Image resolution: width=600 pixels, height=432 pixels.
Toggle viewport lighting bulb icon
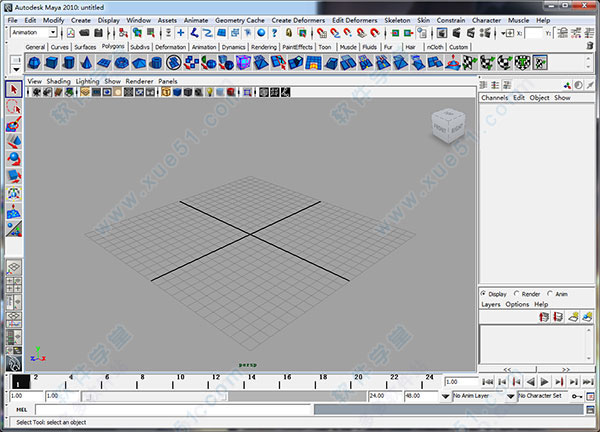pos(209,92)
